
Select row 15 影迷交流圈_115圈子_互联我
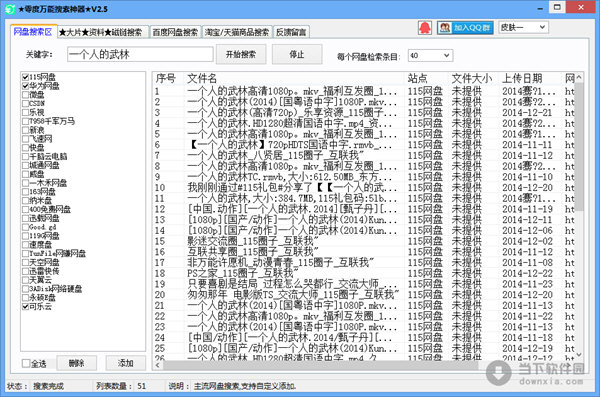pos(364,241)
